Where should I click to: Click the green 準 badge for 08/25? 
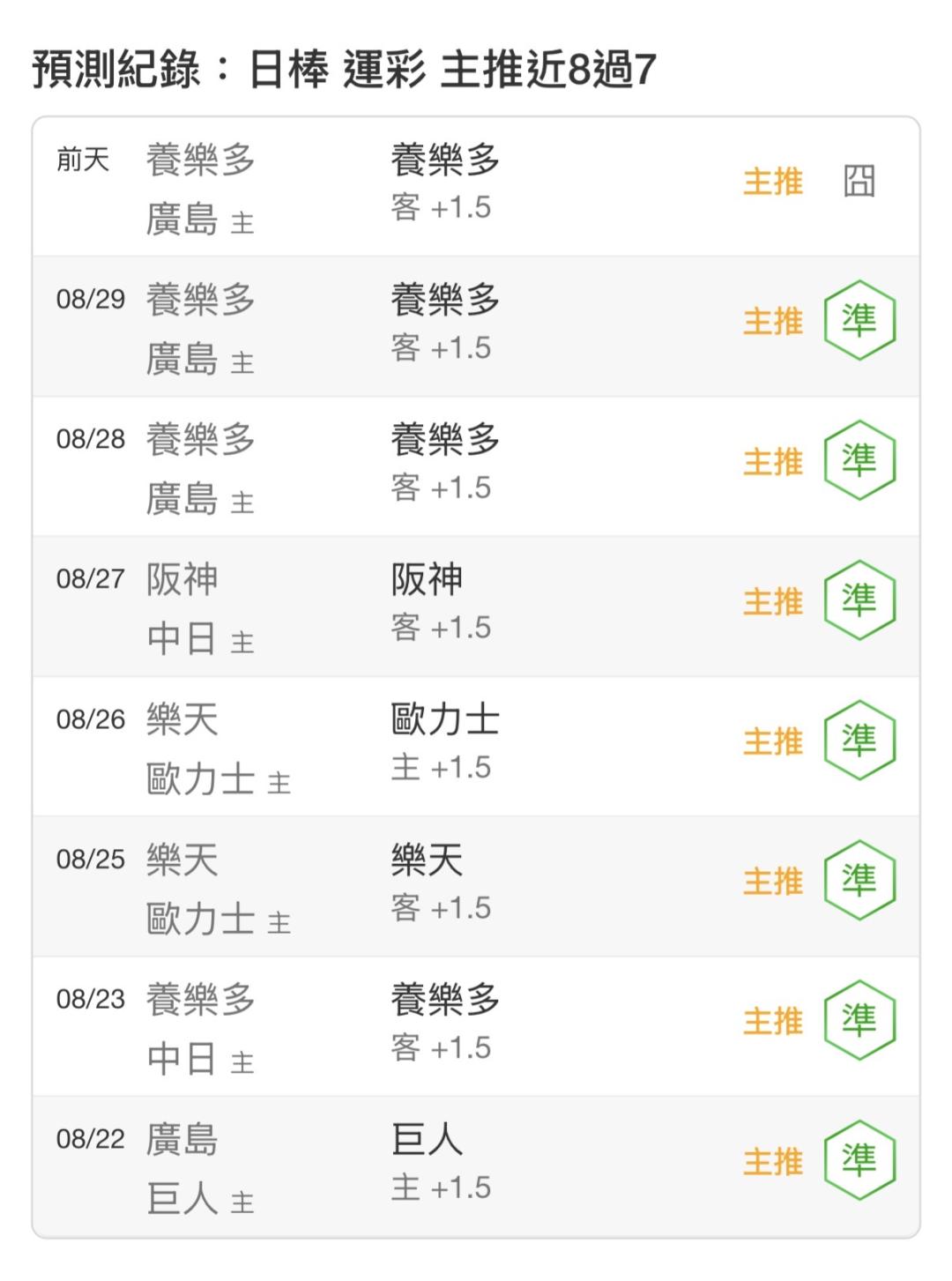coord(859,881)
